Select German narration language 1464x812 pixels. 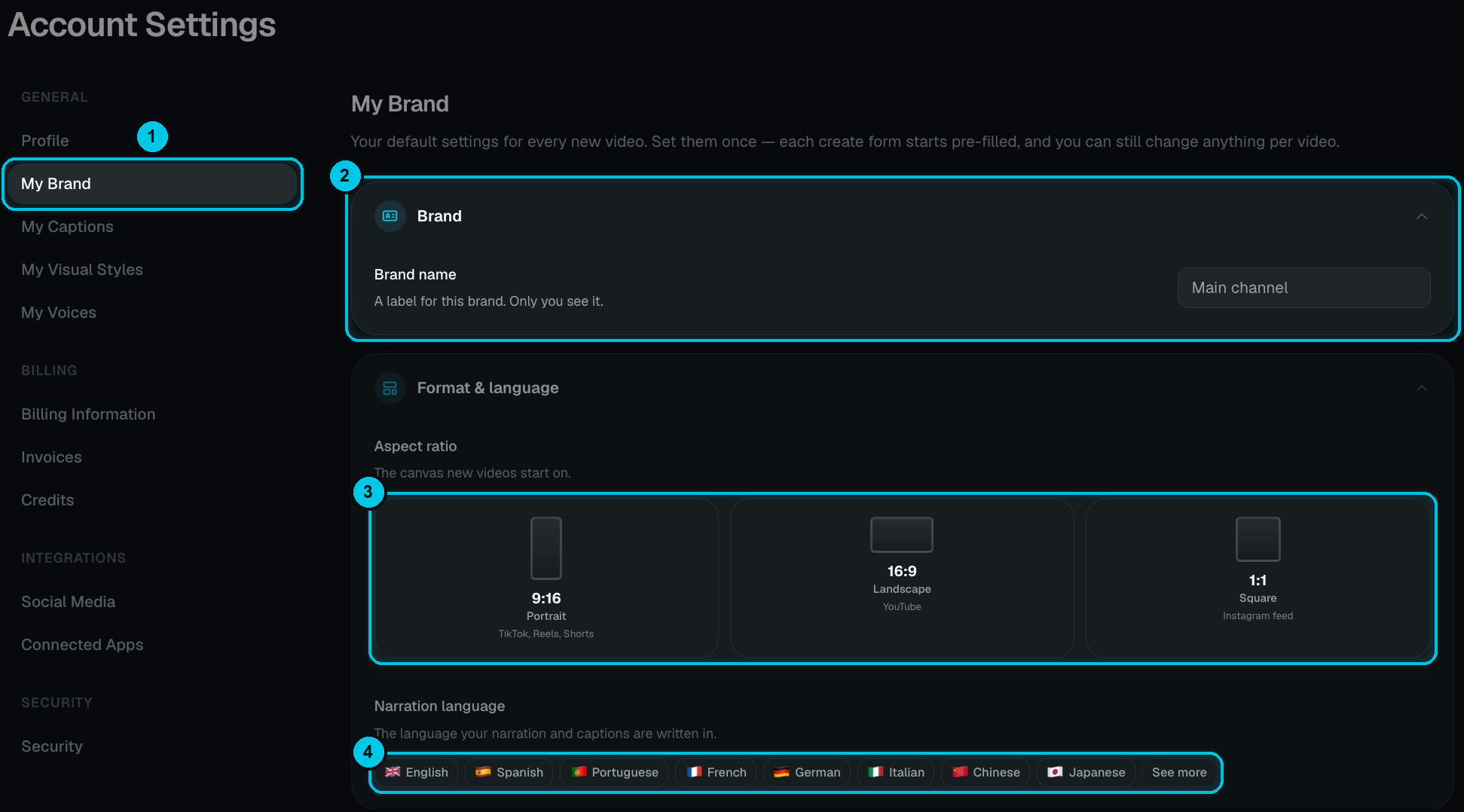pos(807,772)
